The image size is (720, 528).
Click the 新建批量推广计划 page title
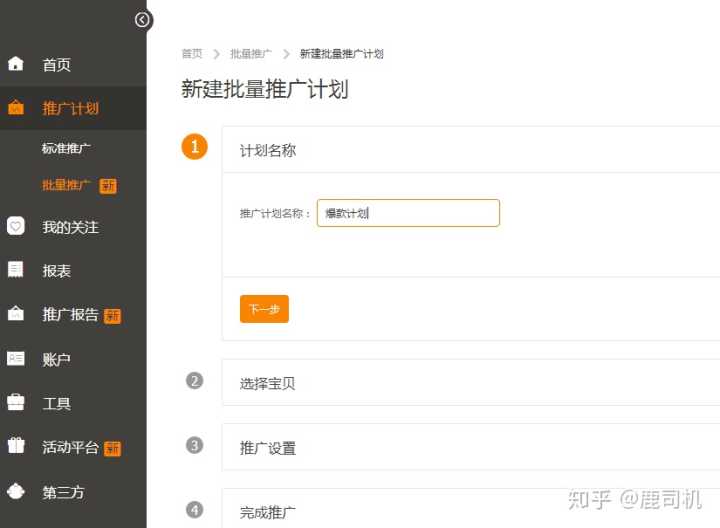click(265, 89)
